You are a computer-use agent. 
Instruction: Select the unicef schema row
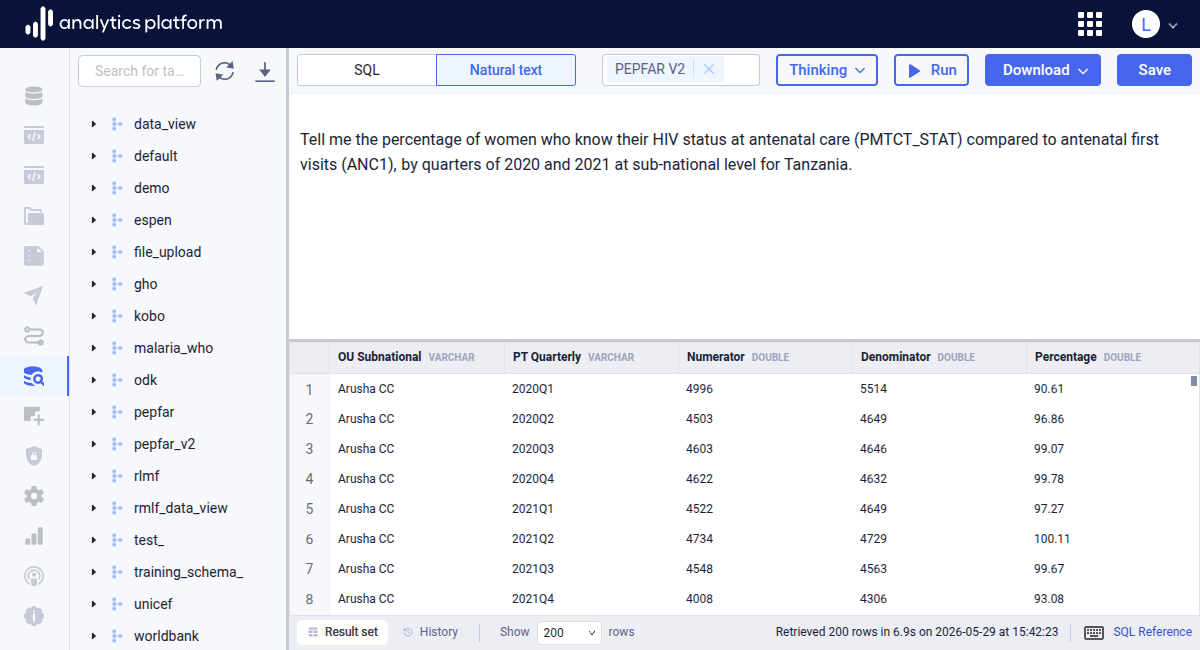pyautogui.click(x=178, y=604)
